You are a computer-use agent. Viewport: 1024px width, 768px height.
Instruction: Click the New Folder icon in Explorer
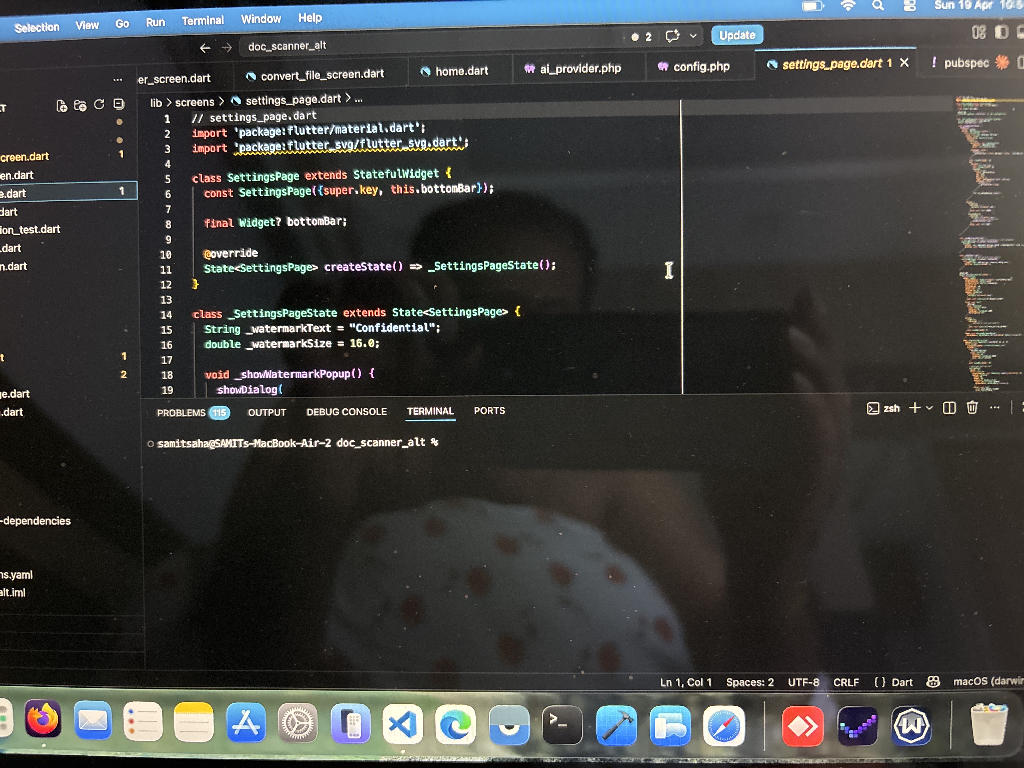click(x=81, y=105)
